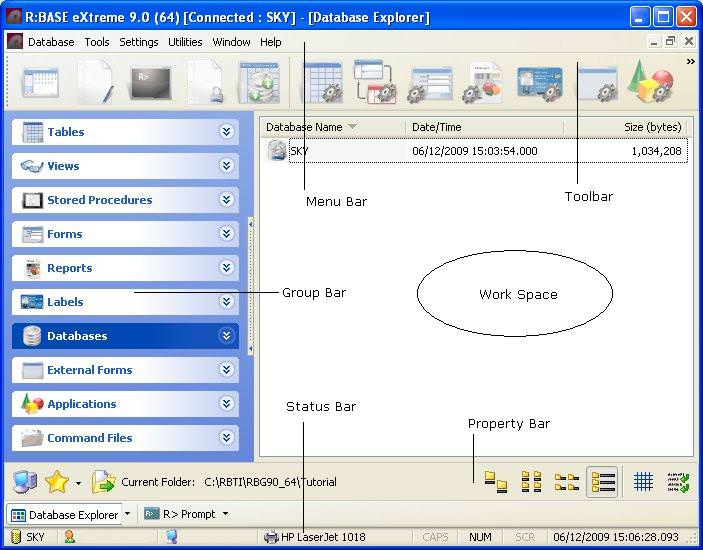This screenshot has height=550, width=703.
Task: Expand the External Forms group chevron
Action: (x=226, y=369)
